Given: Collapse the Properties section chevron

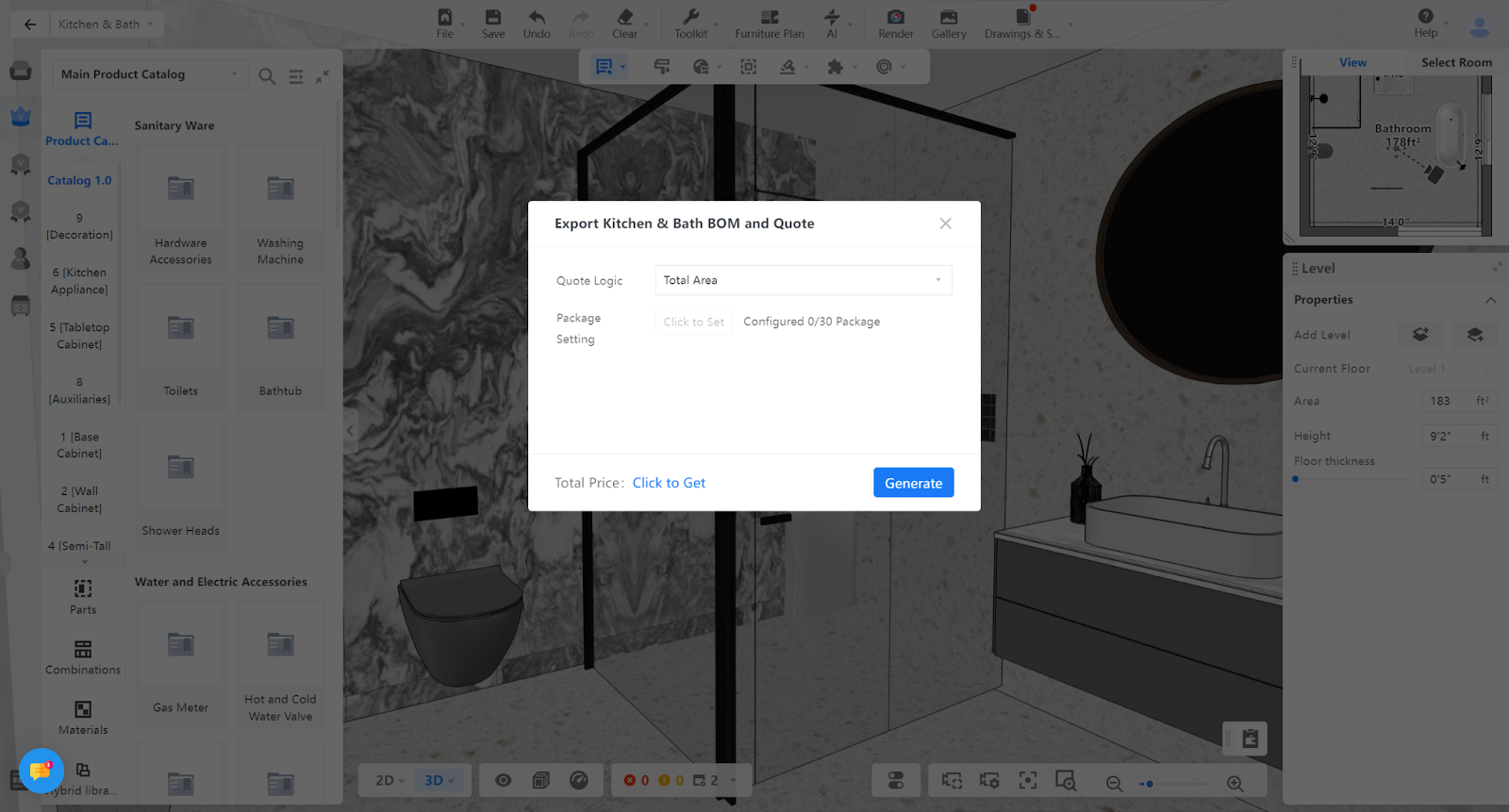Looking at the screenshot, I should pyautogui.click(x=1490, y=300).
